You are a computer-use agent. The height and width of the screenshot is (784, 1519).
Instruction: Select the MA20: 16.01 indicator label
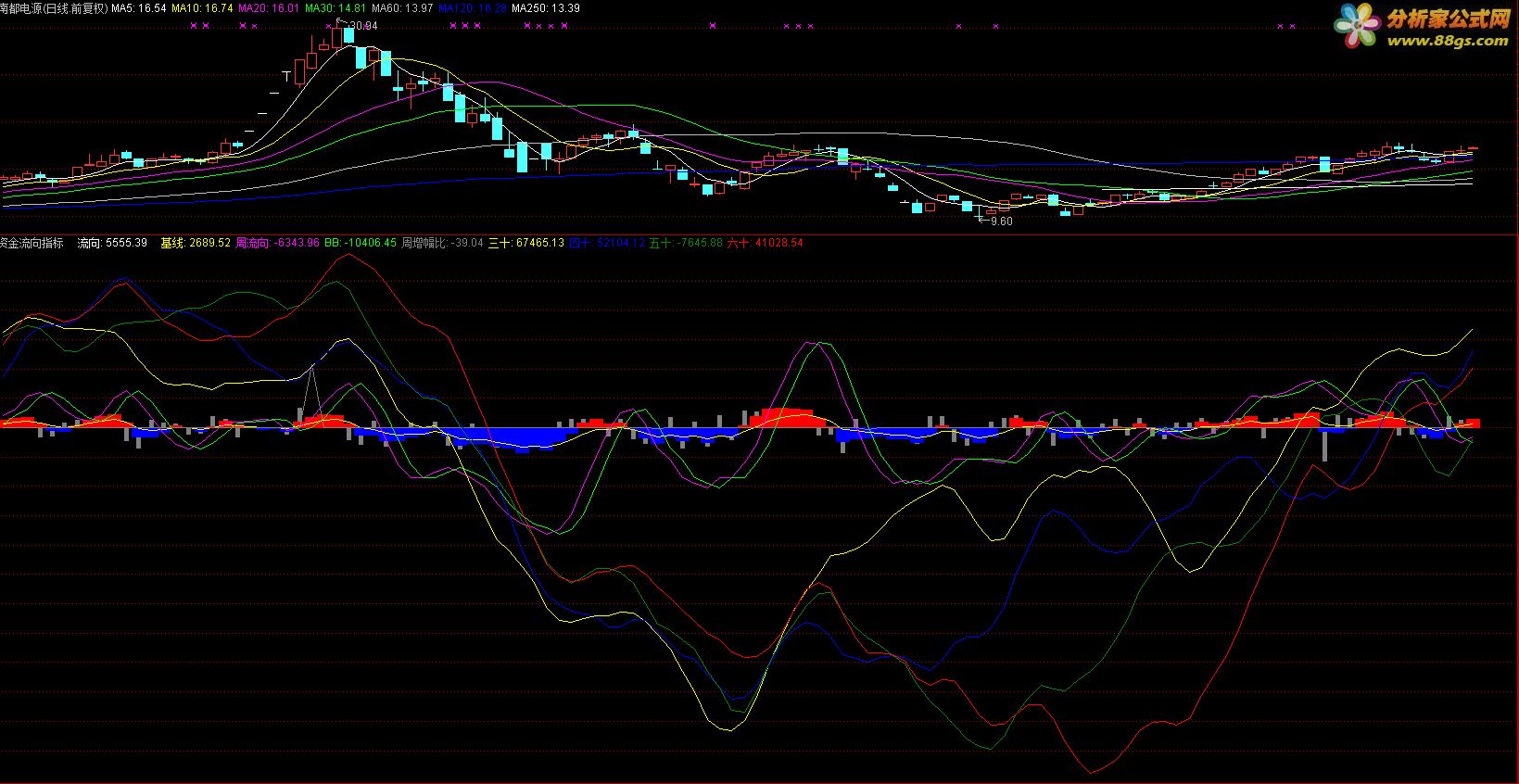coord(269,7)
